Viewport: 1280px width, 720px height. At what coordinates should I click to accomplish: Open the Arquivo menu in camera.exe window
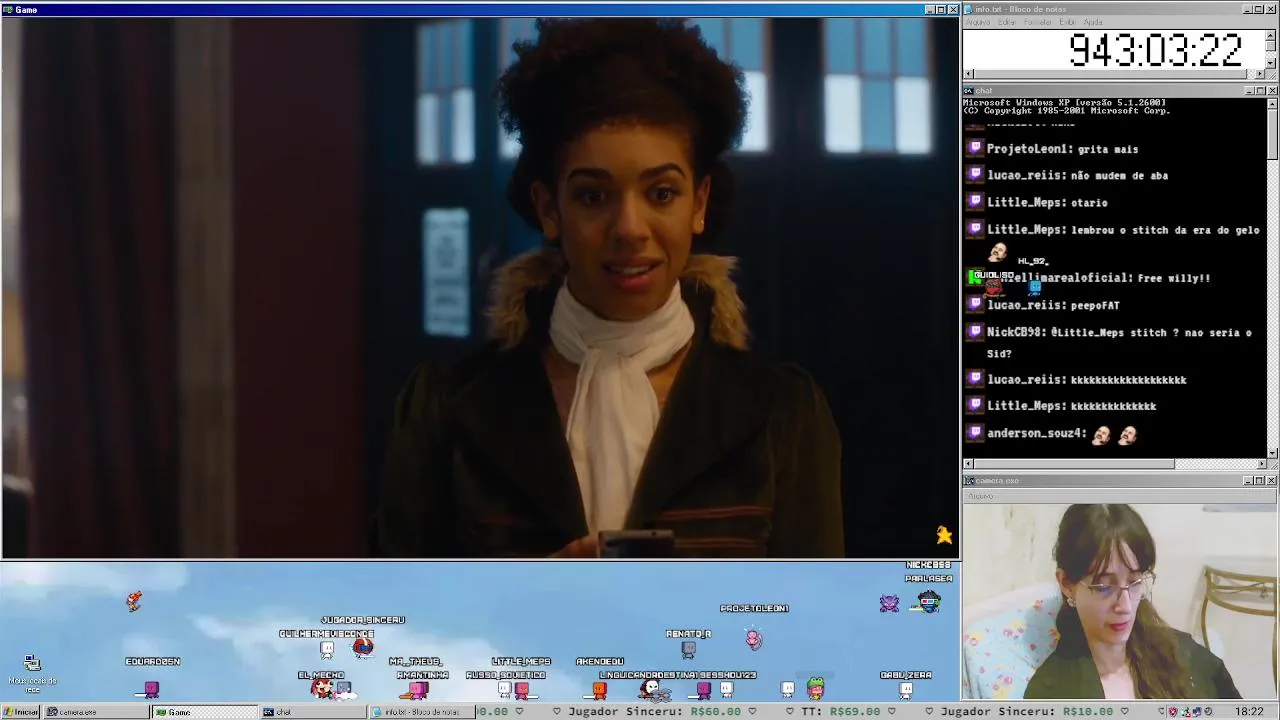(x=981, y=496)
